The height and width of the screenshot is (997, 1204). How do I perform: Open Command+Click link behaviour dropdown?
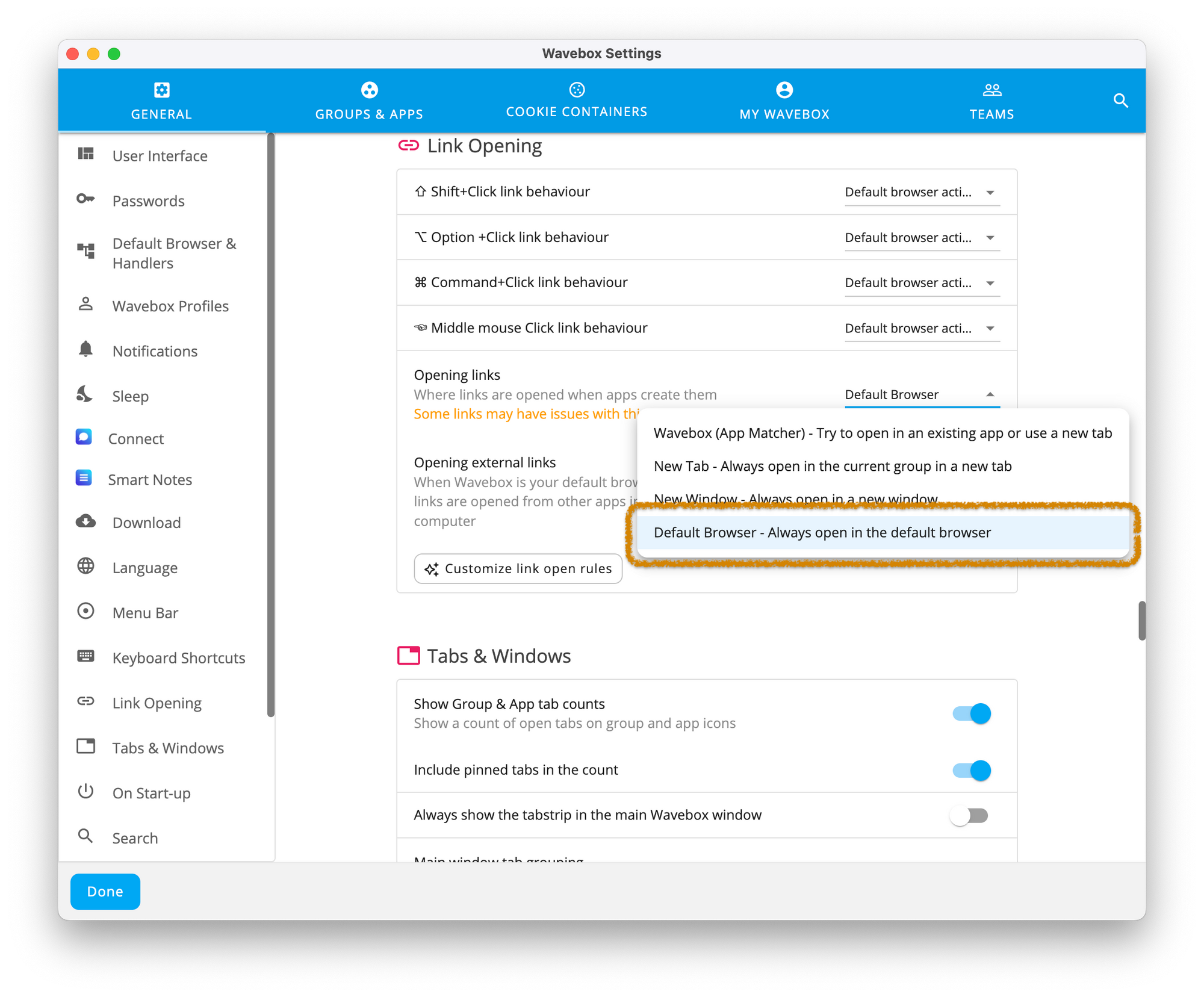pyautogui.click(x=922, y=282)
